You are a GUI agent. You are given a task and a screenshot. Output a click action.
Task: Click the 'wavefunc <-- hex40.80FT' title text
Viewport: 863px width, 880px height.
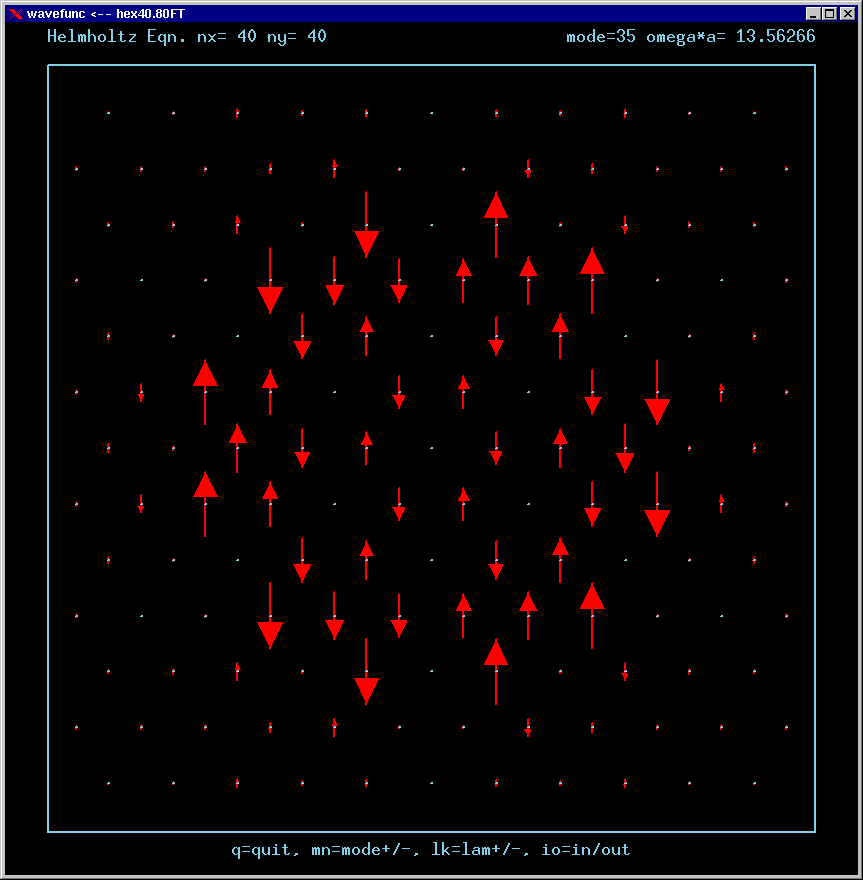coord(105,14)
